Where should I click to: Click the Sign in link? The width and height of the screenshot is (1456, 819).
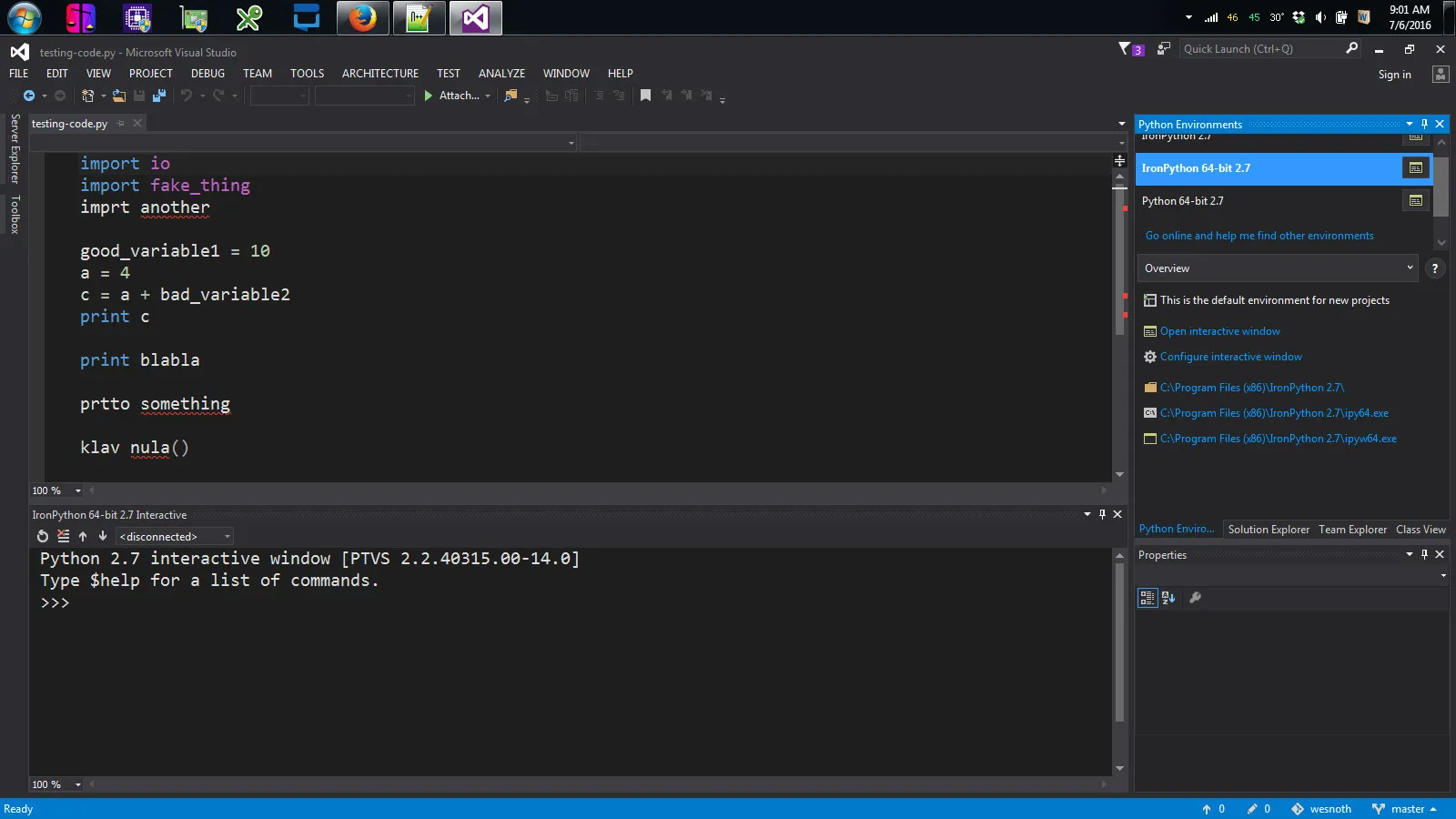tap(1395, 75)
